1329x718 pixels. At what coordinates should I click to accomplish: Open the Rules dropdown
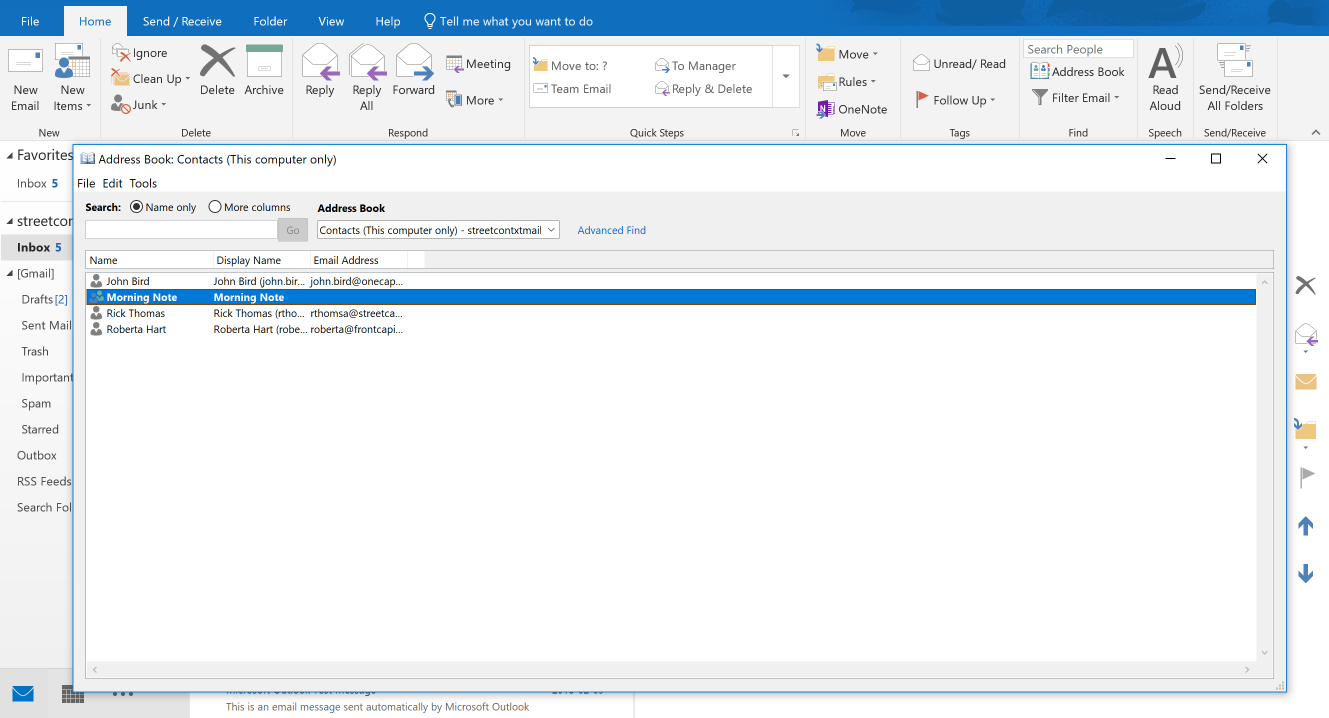(846, 82)
